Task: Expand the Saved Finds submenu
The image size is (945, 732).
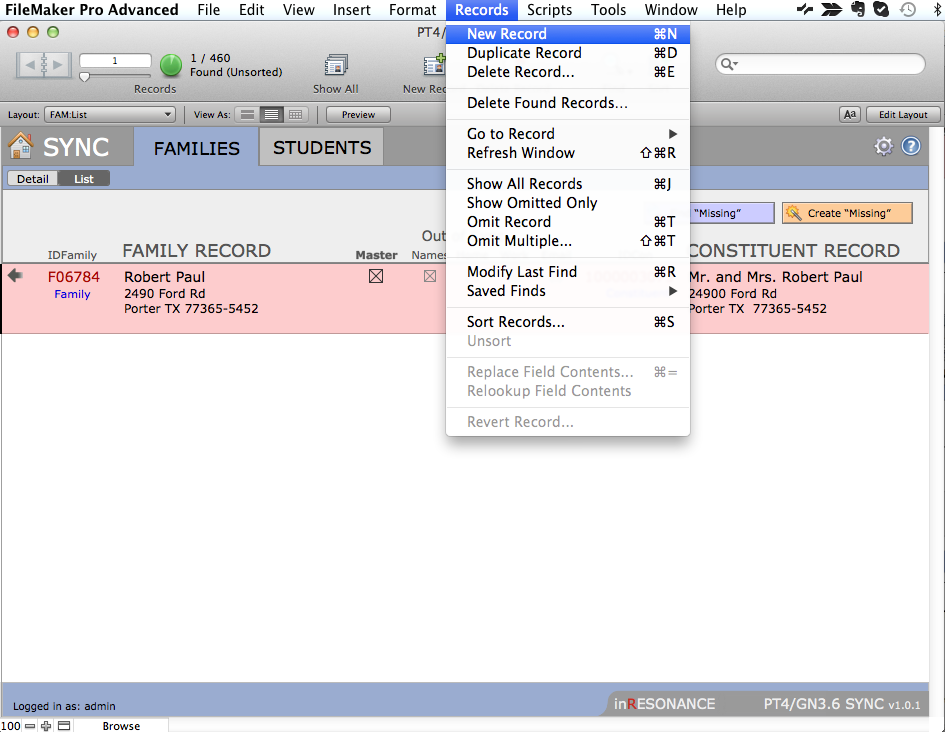Action: 568,291
